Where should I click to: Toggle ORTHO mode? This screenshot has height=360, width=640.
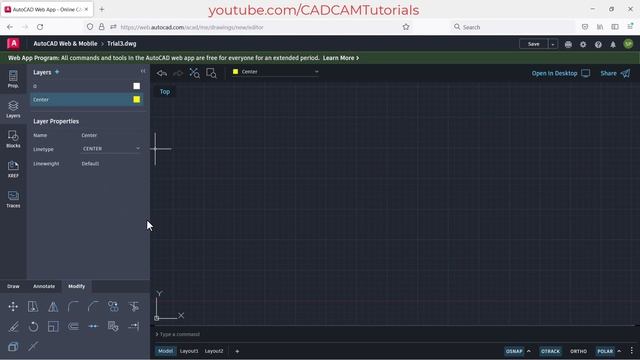[x=578, y=351]
